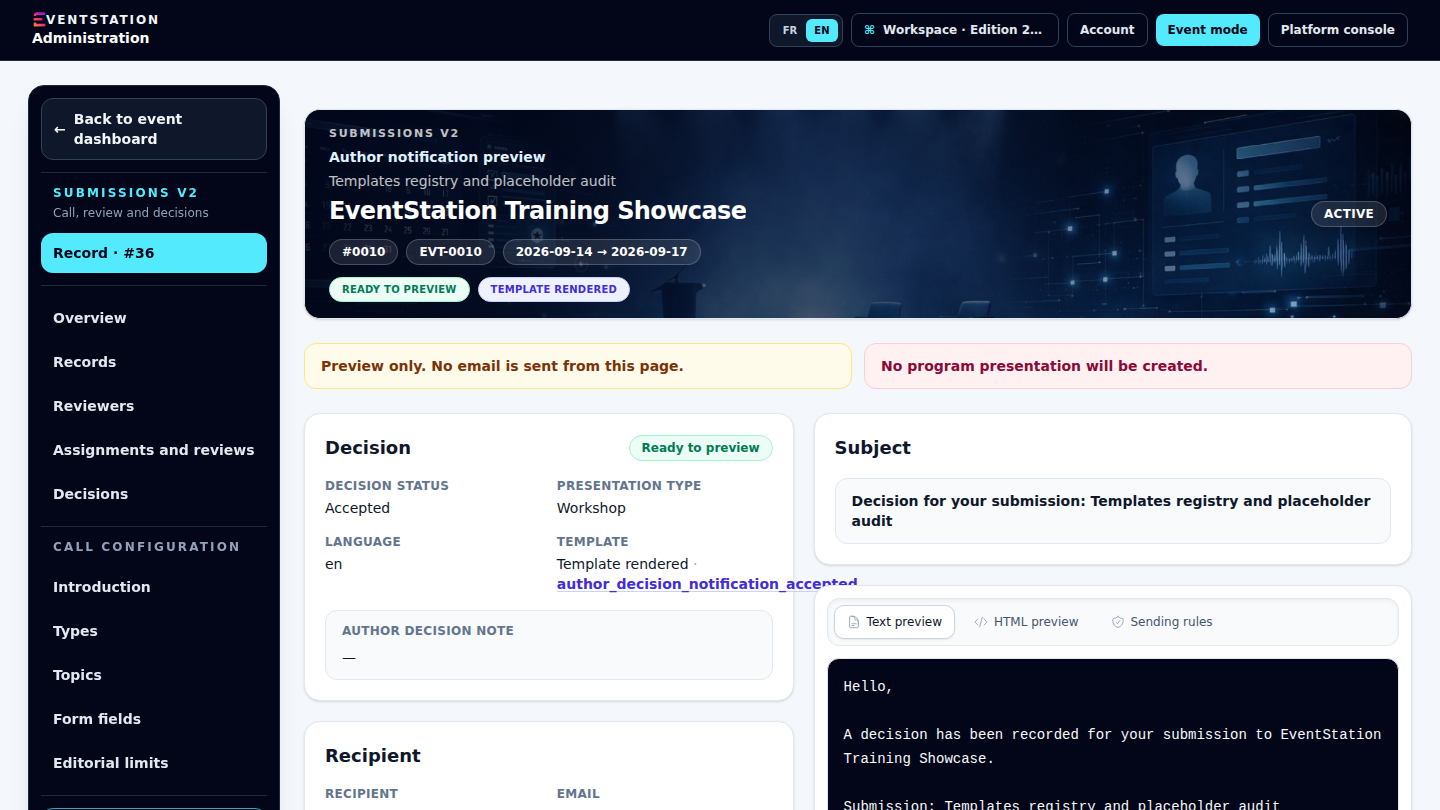Click the 'Author notification preview' banner title
Image resolution: width=1440 pixels, height=810 pixels.
coord(437,157)
